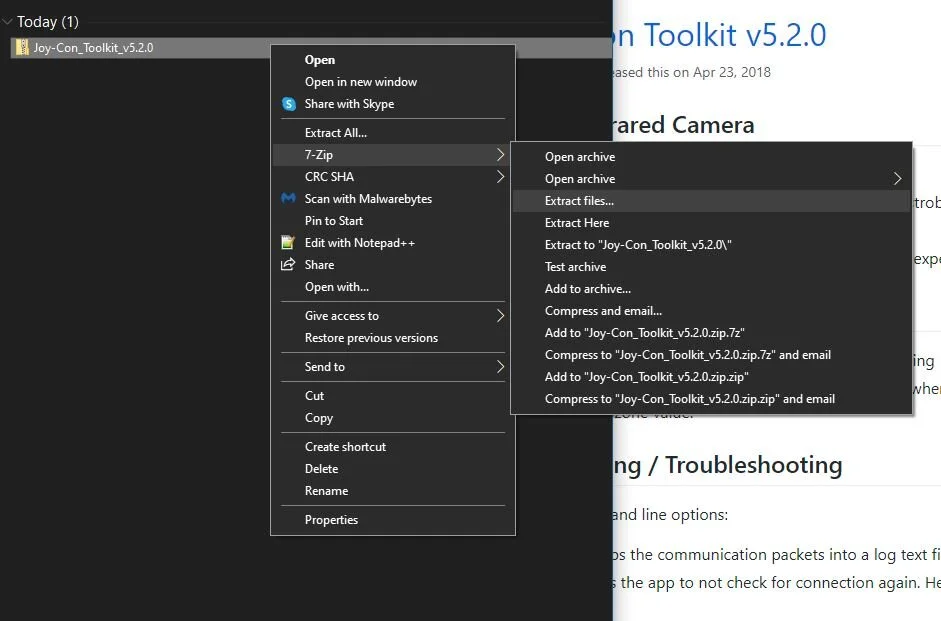Select the Share menu entry
Viewport: 941px width, 621px height.
tap(393, 265)
